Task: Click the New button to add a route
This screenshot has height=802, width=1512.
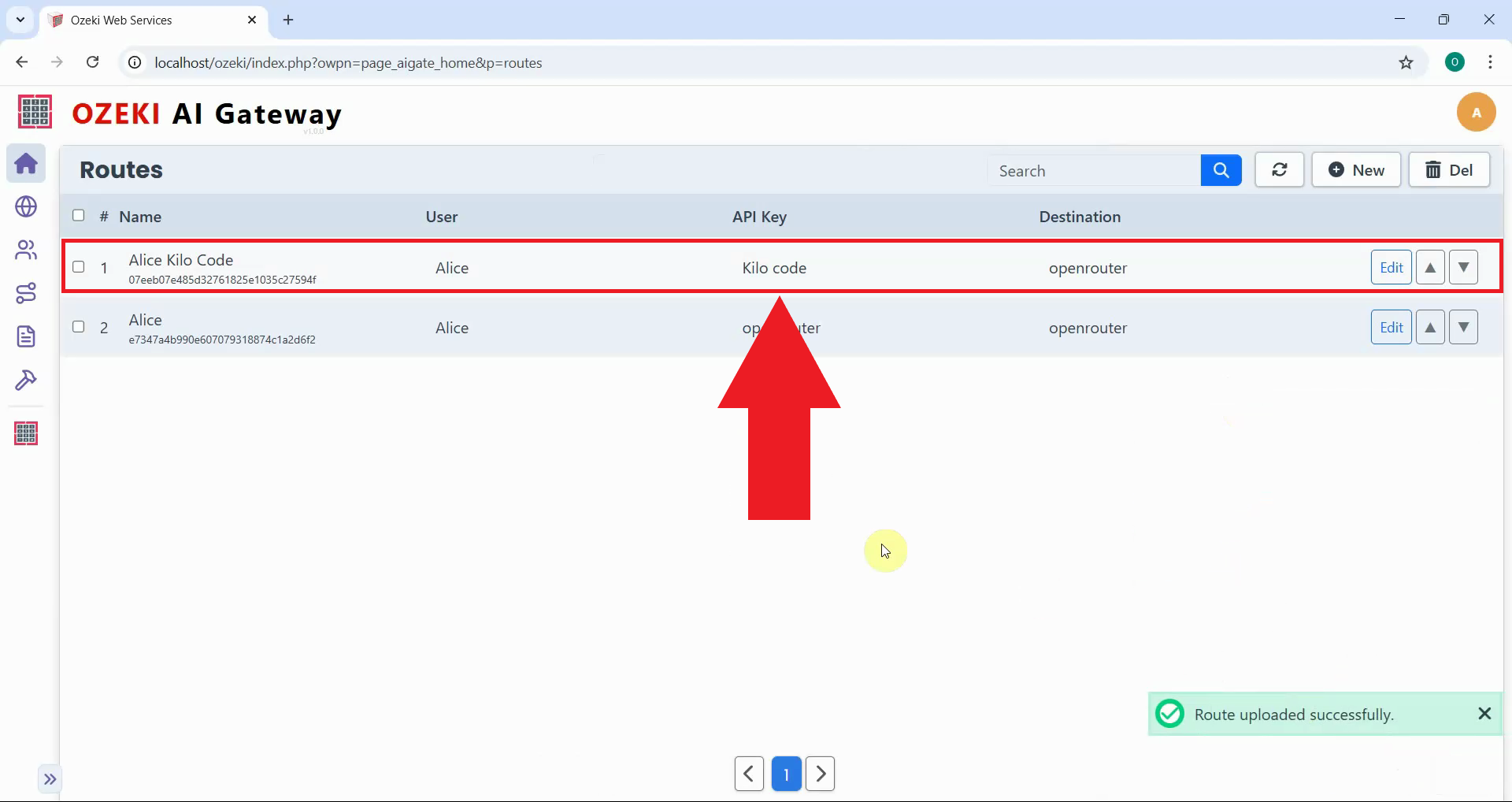Action: click(x=1356, y=169)
